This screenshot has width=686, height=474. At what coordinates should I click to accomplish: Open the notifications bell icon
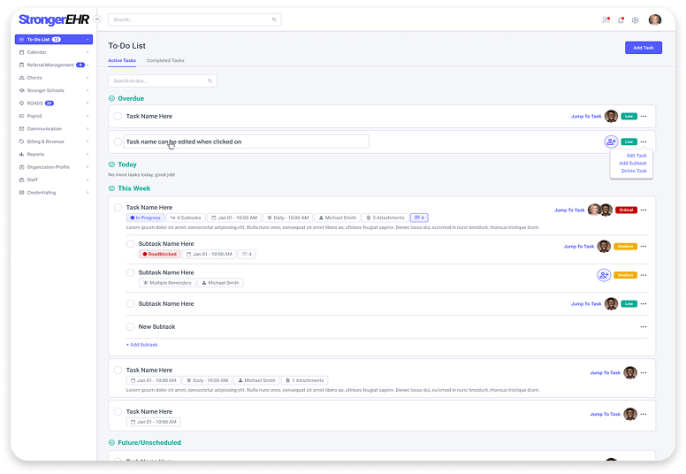tap(620, 20)
